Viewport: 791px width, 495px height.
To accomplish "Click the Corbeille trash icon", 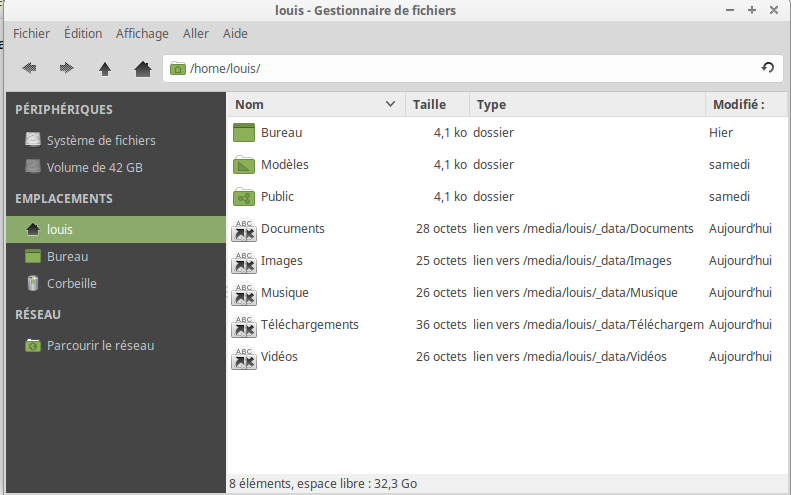I will 33,283.
